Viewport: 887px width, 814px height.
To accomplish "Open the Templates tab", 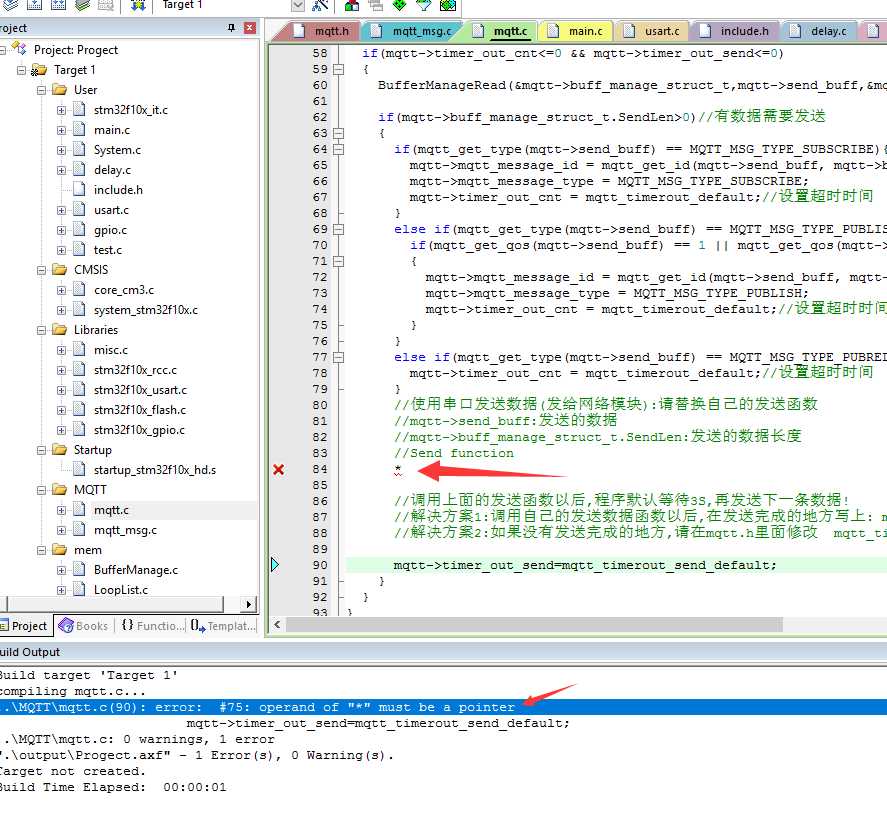I will point(222,626).
